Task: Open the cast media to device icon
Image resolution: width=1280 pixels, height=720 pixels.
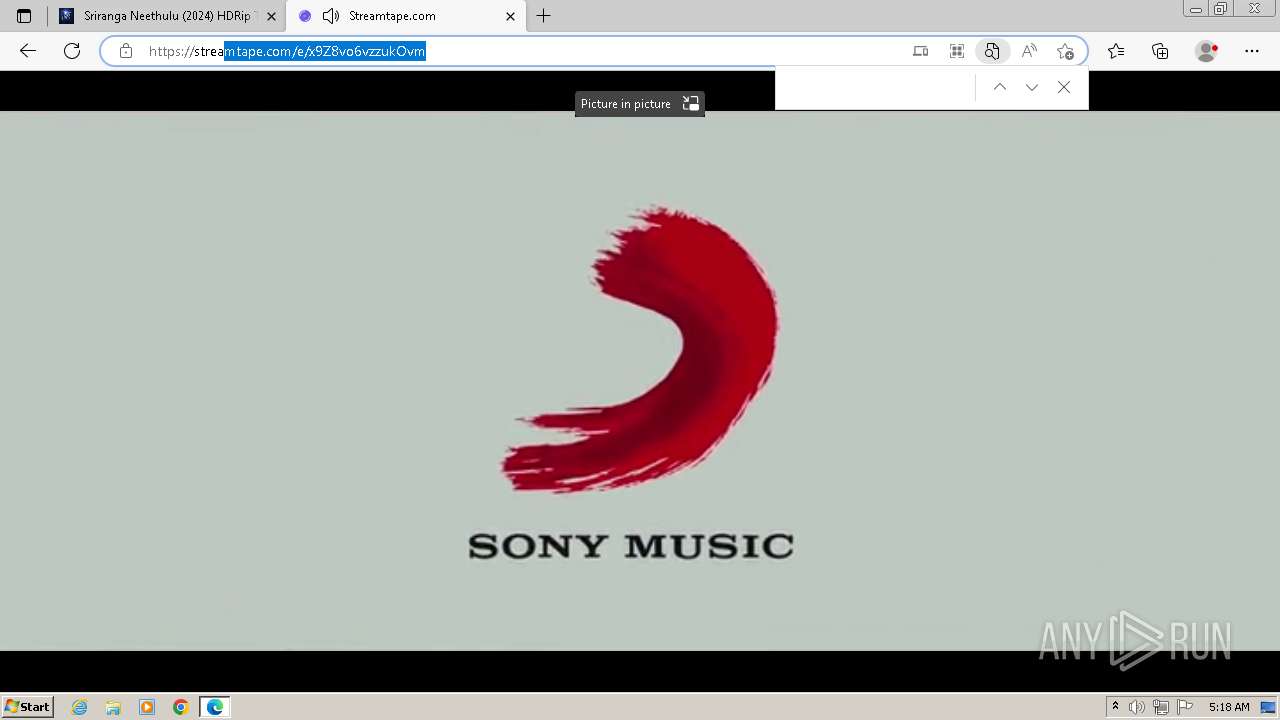Action: click(921, 51)
